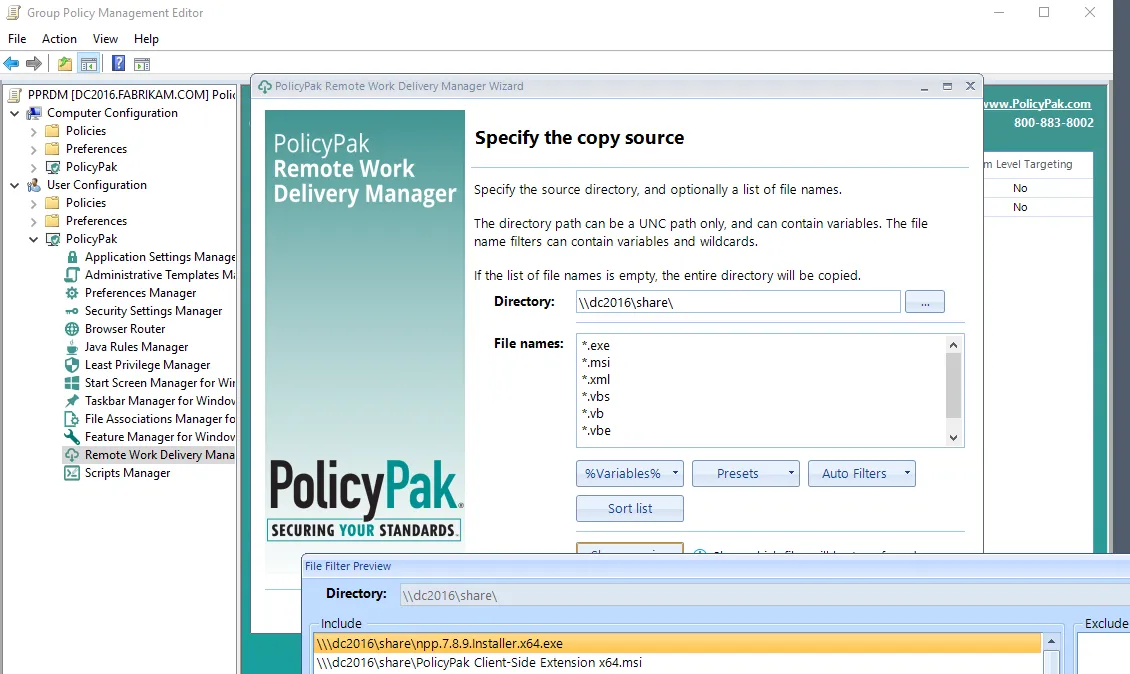Viewport: 1130px width, 674px height.
Task: Expand Policies under Computer Configuration
Action: tap(33, 131)
